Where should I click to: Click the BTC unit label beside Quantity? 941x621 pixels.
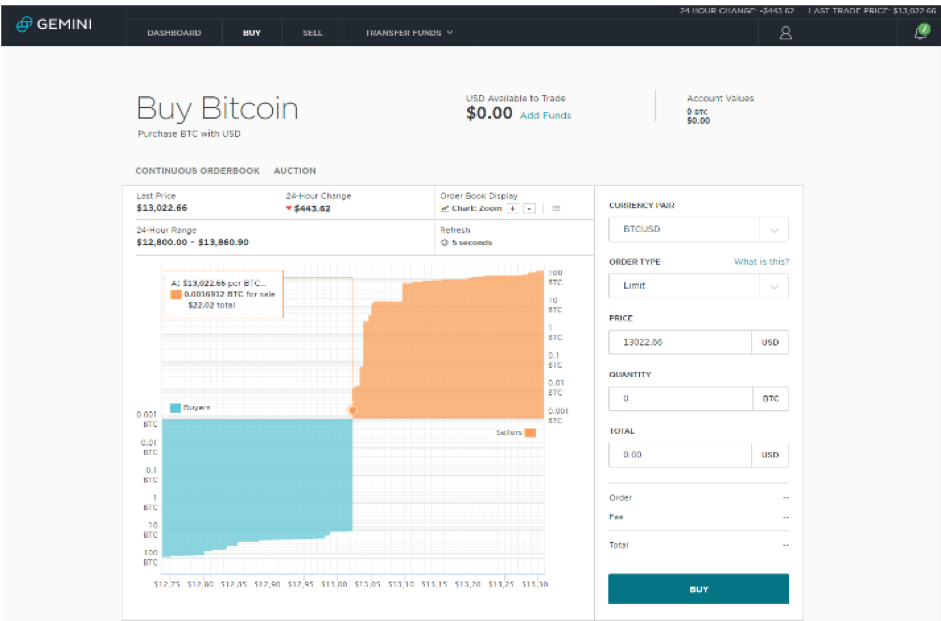point(771,398)
